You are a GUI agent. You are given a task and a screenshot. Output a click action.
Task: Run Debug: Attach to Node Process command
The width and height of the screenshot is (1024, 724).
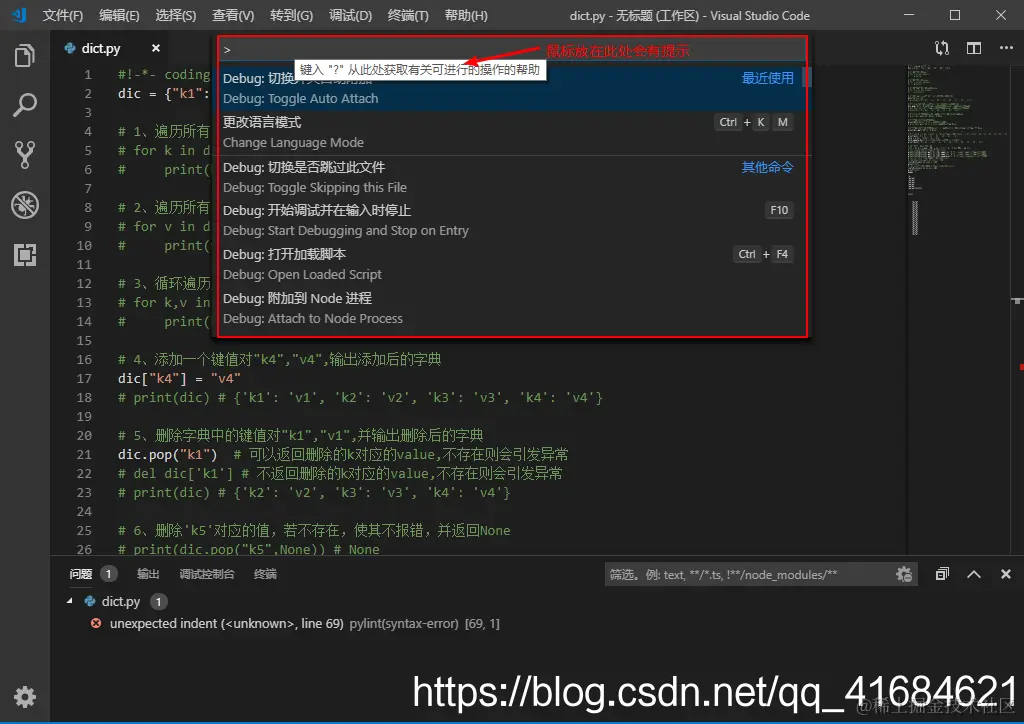click(513, 308)
